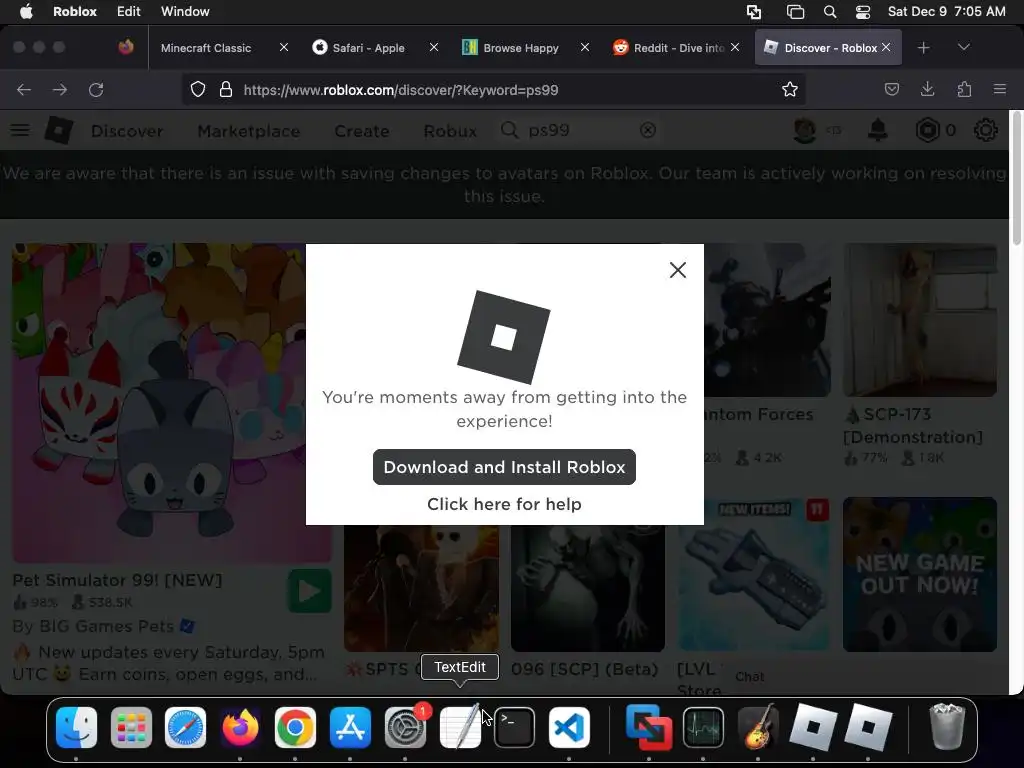Open the Firefox application hamburger menu

click(x=1000, y=89)
